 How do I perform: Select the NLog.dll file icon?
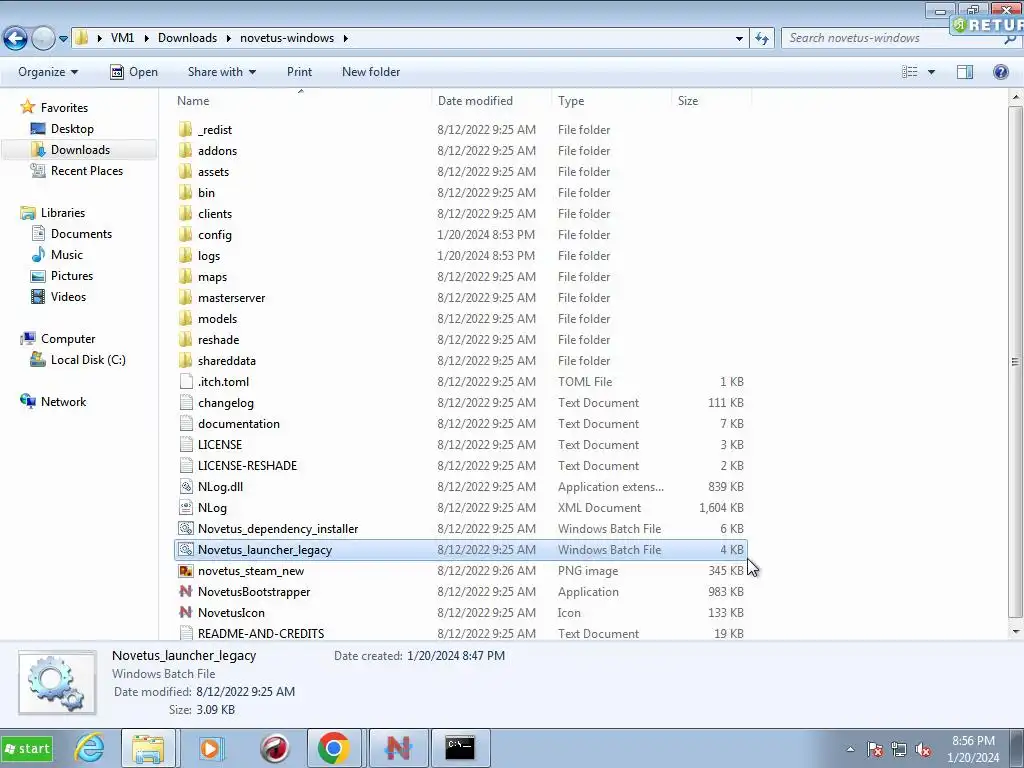pyautogui.click(x=185, y=487)
